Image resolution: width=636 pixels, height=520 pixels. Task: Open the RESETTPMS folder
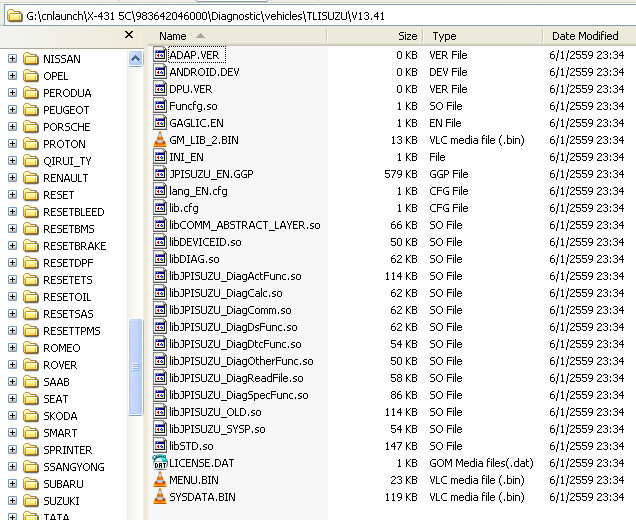pyautogui.click(x=72, y=331)
